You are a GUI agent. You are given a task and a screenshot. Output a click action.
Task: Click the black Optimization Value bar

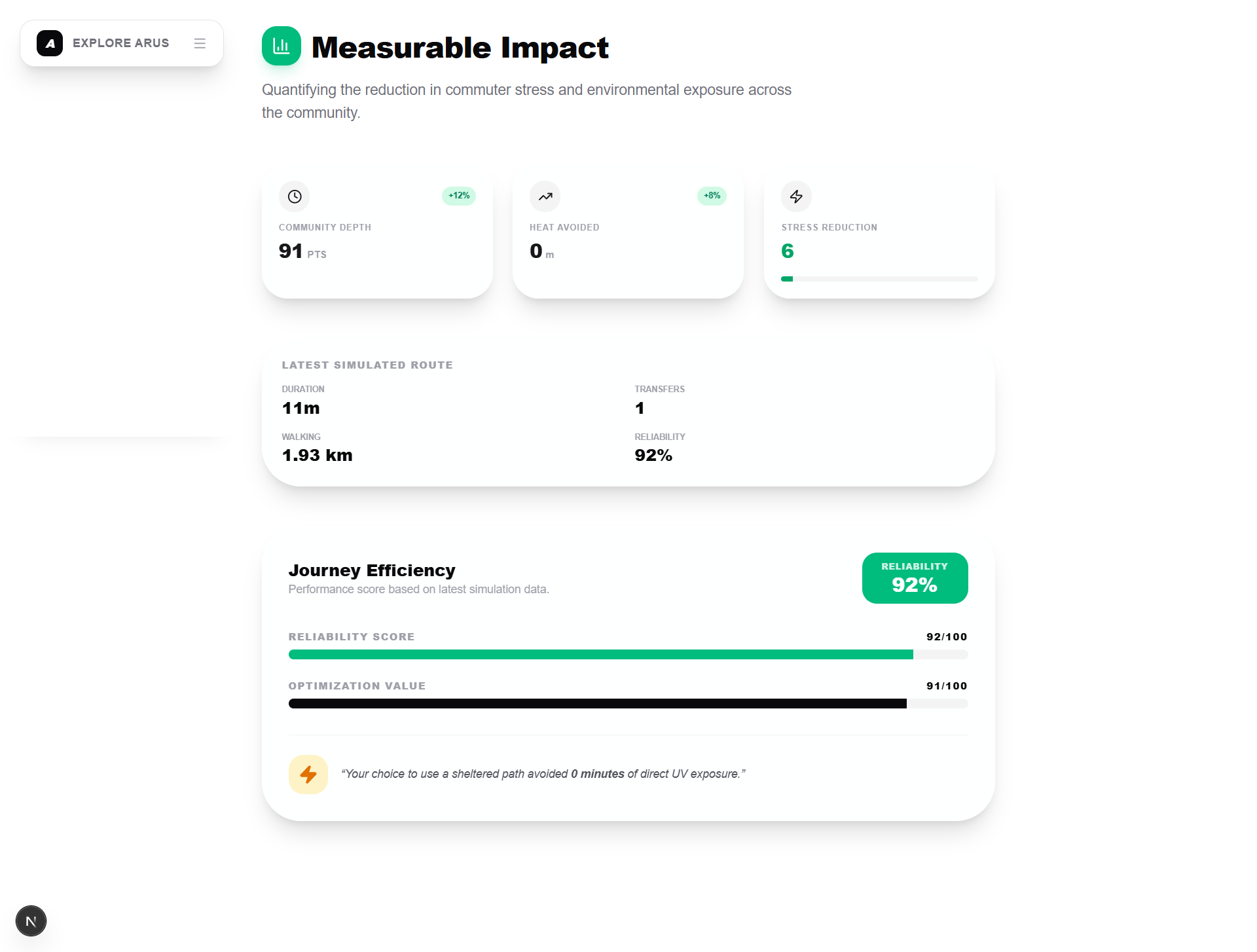coord(597,704)
